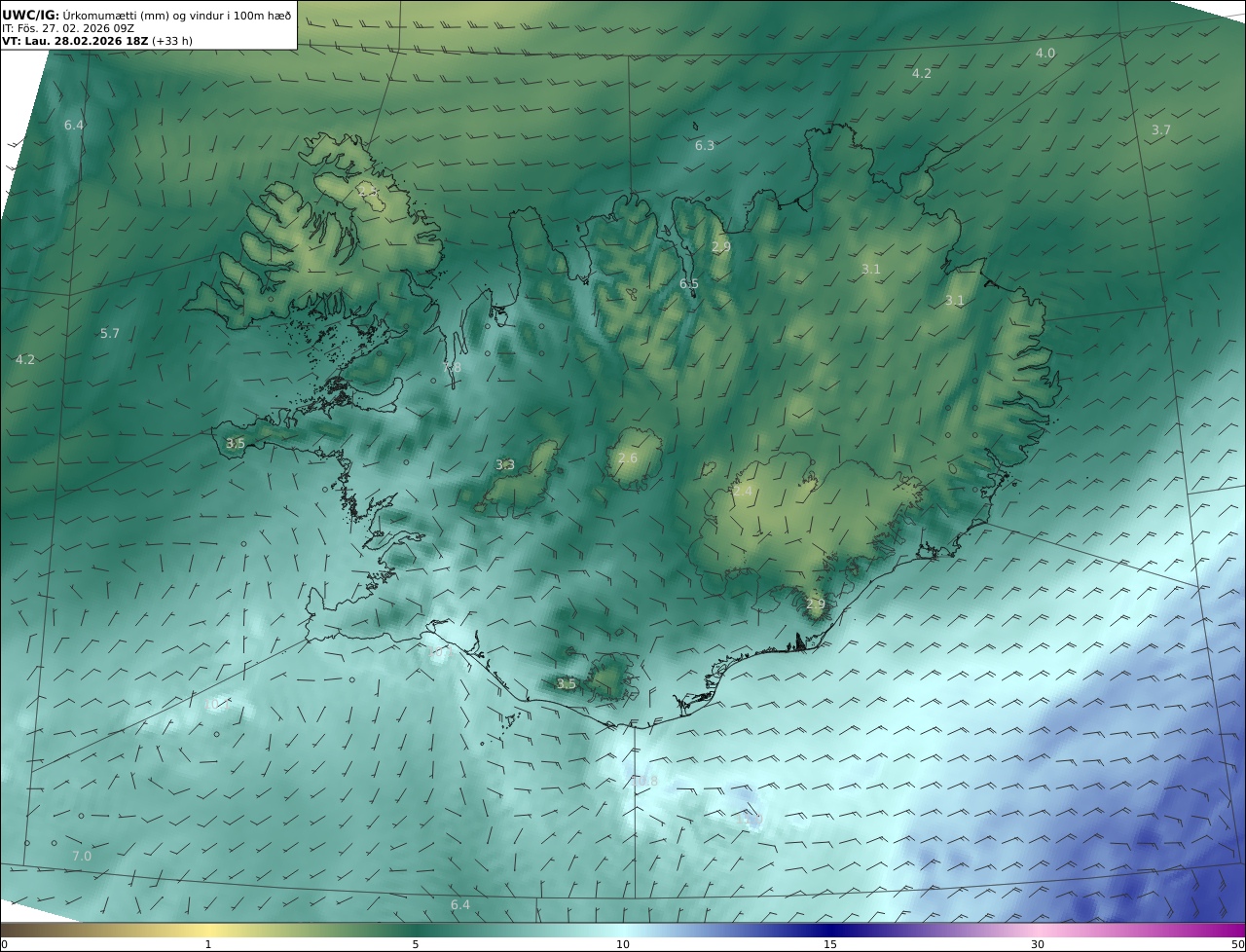This screenshot has height=952, width=1246.
Task: Click the 3.7 value label on the map
Action: coord(1161,129)
